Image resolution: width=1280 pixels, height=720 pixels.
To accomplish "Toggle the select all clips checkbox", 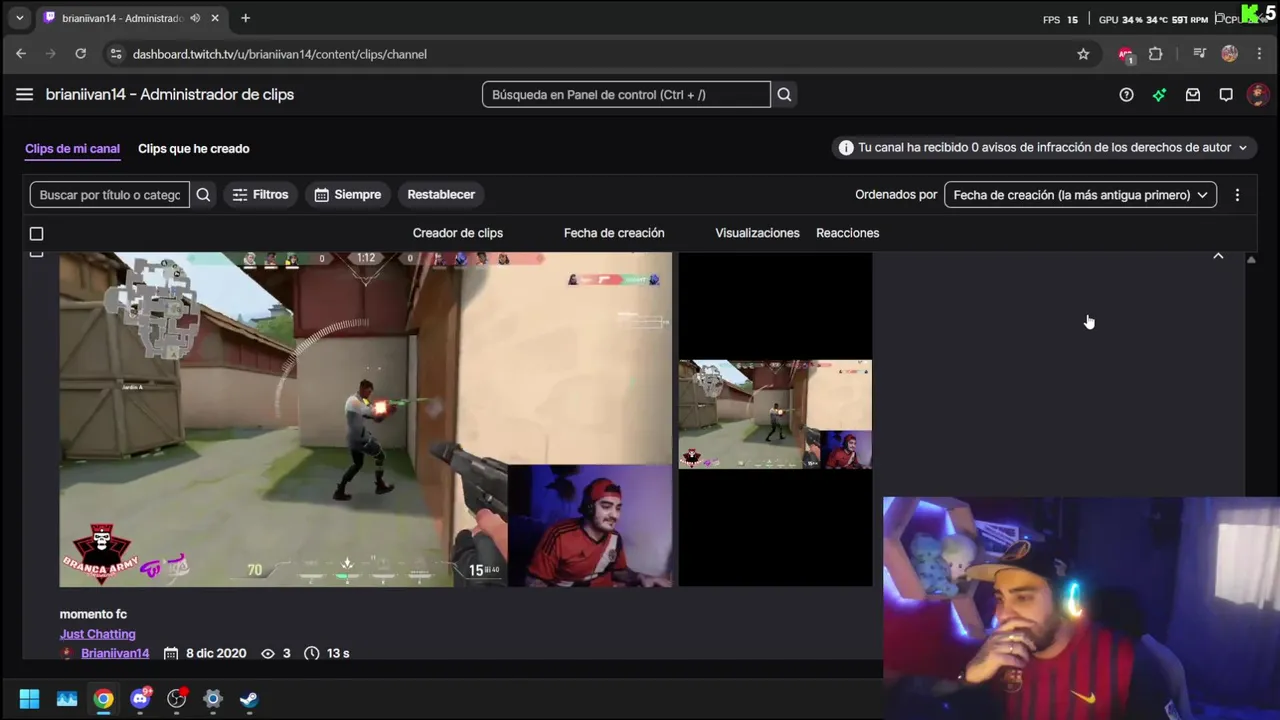I will [x=36, y=233].
